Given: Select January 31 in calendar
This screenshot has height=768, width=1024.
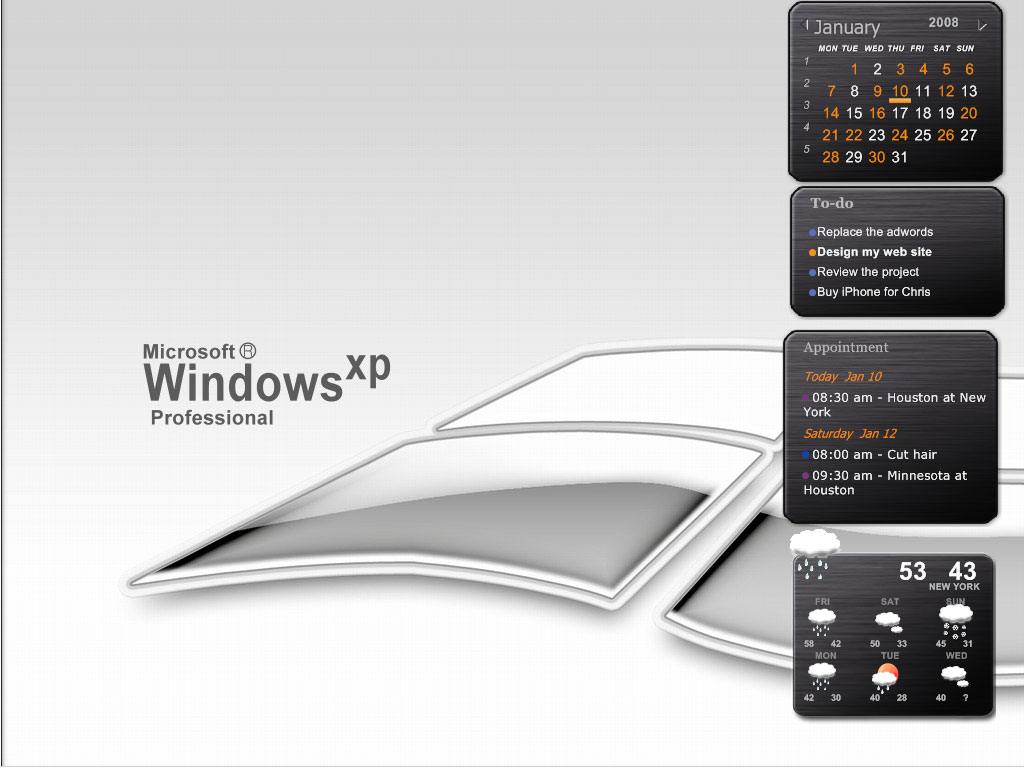Looking at the screenshot, I should [x=899, y=157].
